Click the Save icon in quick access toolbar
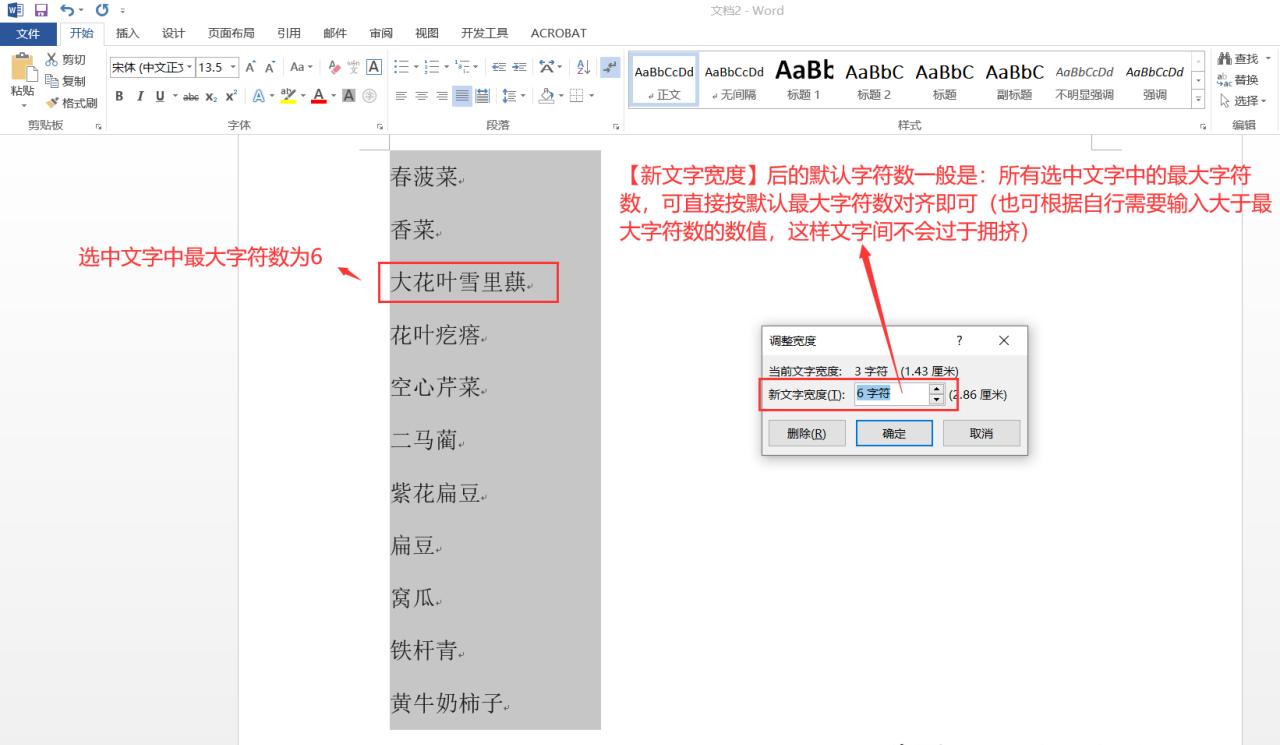Image resolution: width=1280 pixels, height=745 pixels. (x=41, y=10)
